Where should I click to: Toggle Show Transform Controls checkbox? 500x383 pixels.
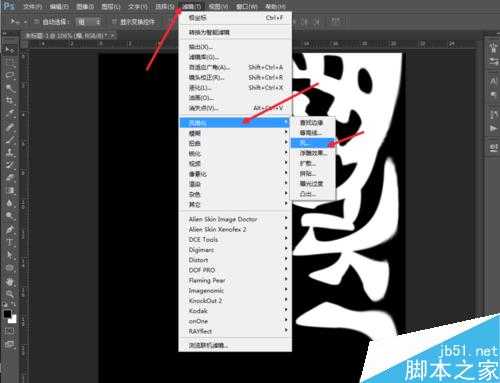[114, 22]
